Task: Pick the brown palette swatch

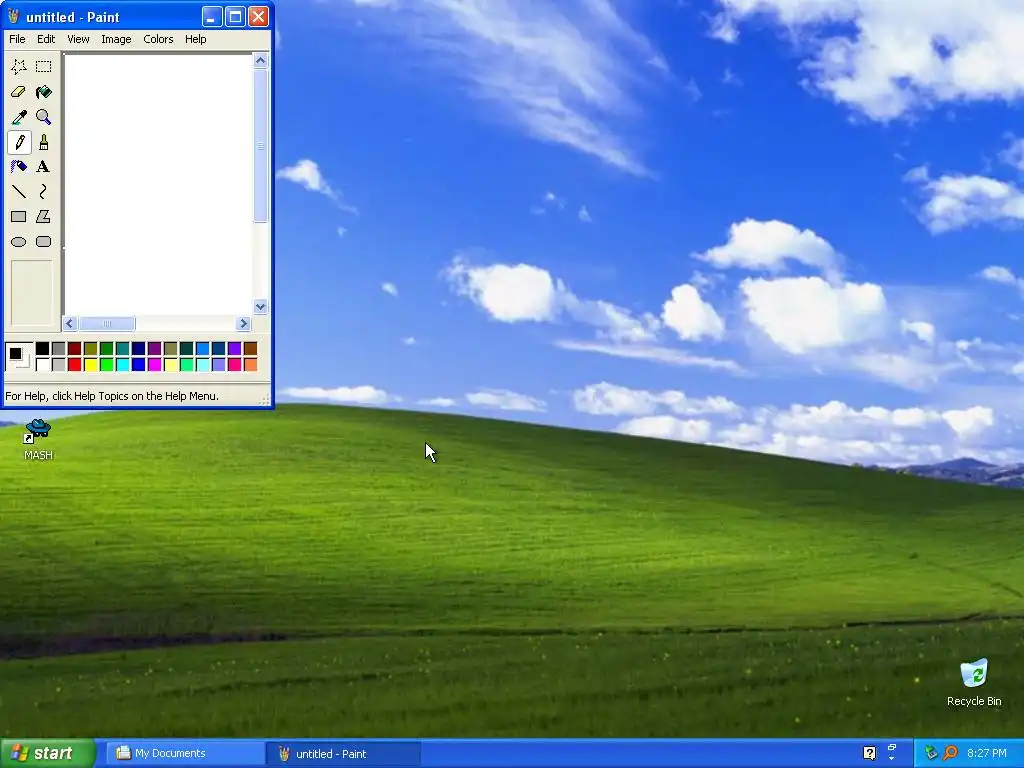Action: point(251,349)
